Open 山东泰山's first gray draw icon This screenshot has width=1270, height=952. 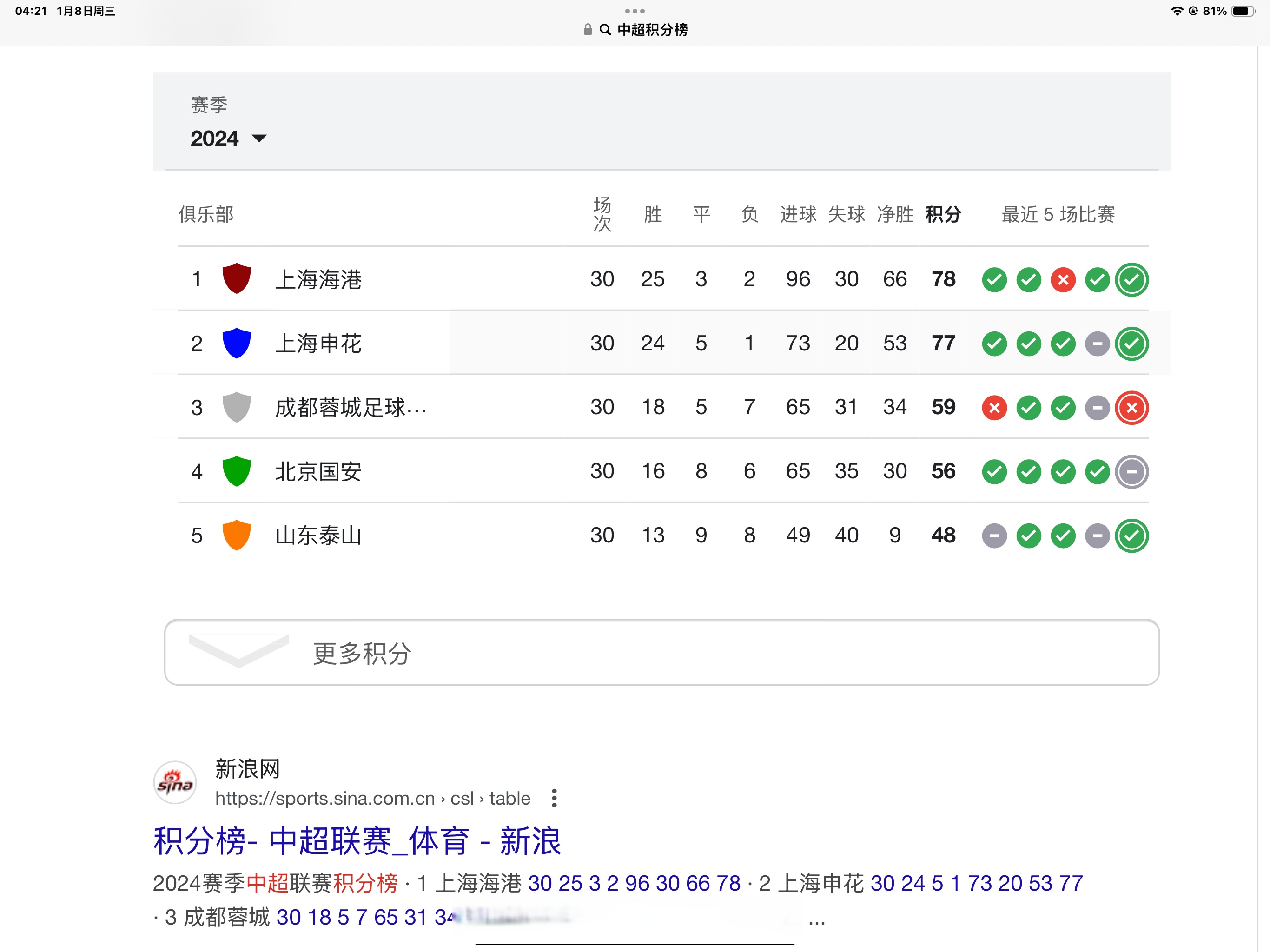tap(994, 535)
